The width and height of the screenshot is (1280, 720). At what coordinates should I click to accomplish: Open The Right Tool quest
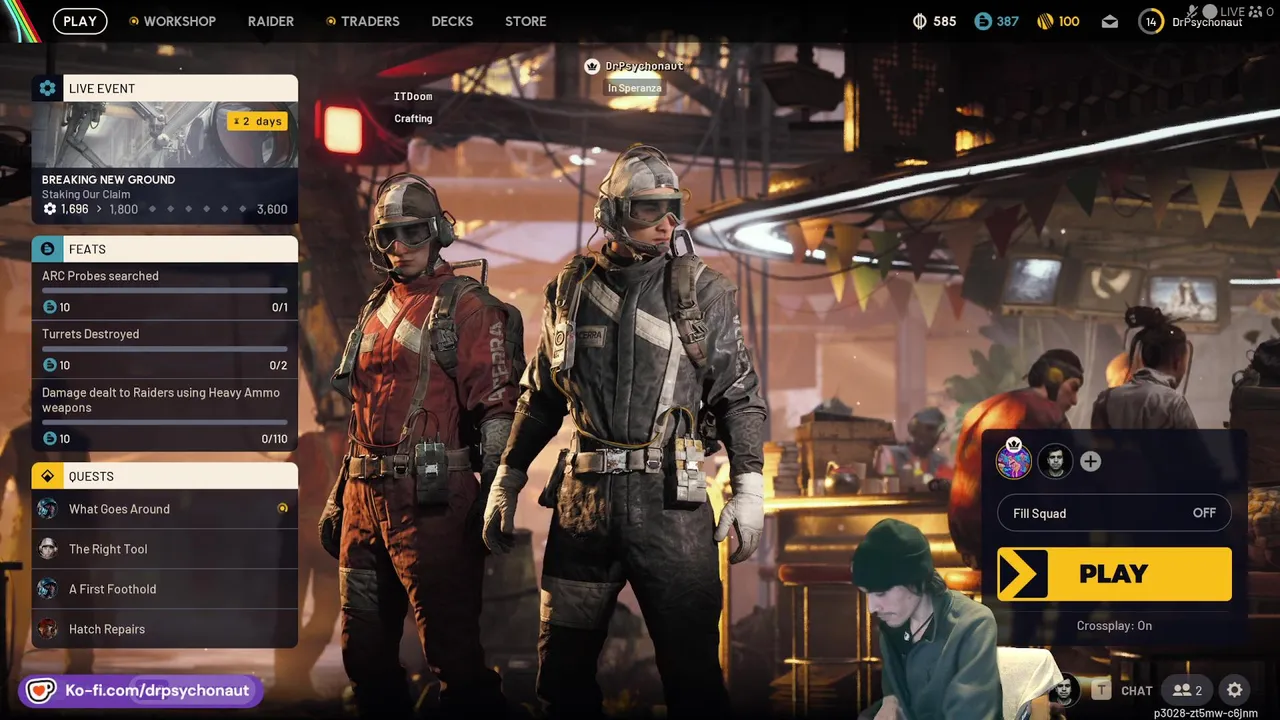coord(165,549)
